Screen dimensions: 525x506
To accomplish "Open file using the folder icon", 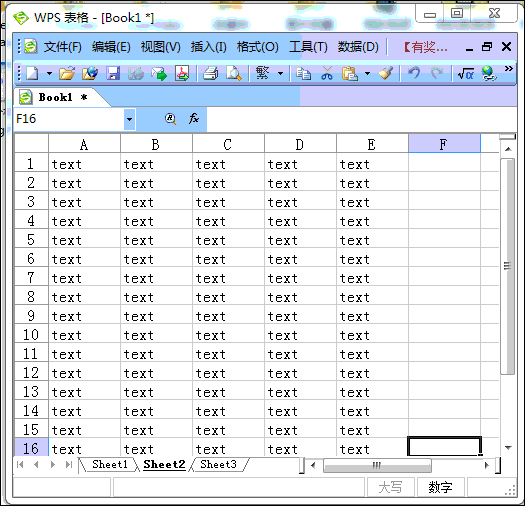I will [67, 73].
